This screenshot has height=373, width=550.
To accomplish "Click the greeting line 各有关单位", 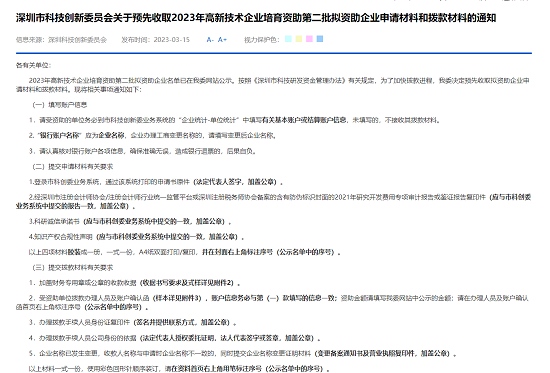I will point(33,65).
